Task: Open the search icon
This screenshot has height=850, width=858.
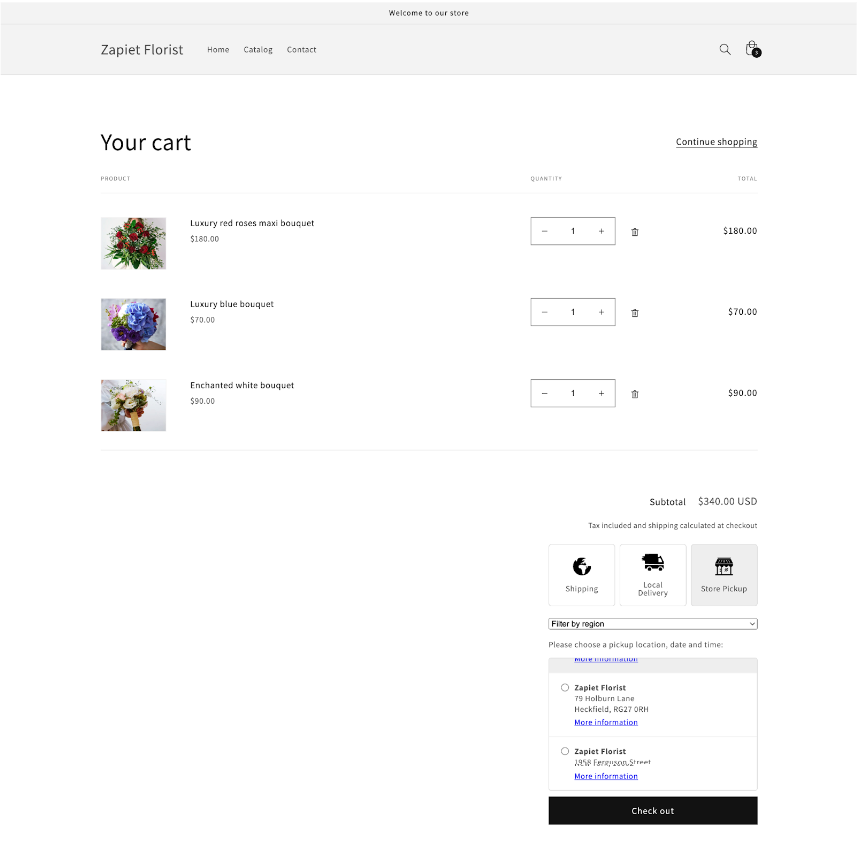Action: tap(725, 49)
